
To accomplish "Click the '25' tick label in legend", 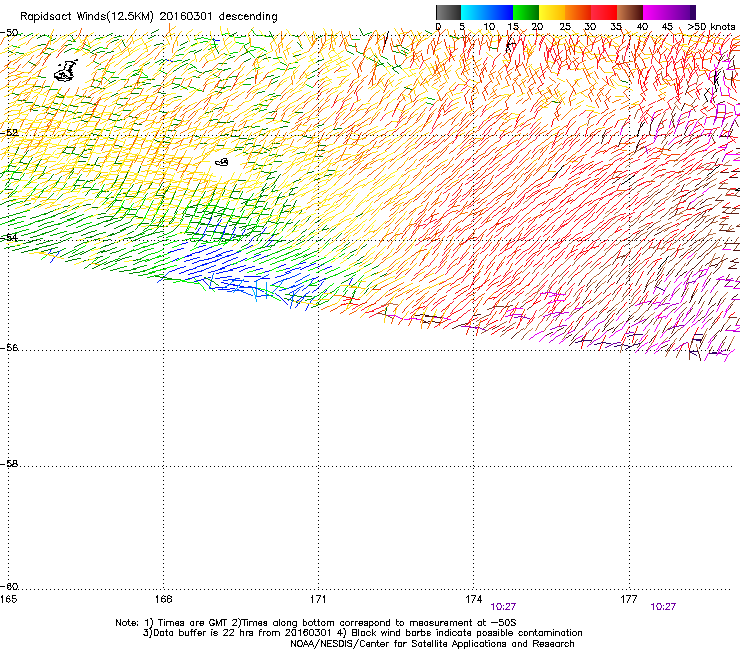I will tap(565, 27).
